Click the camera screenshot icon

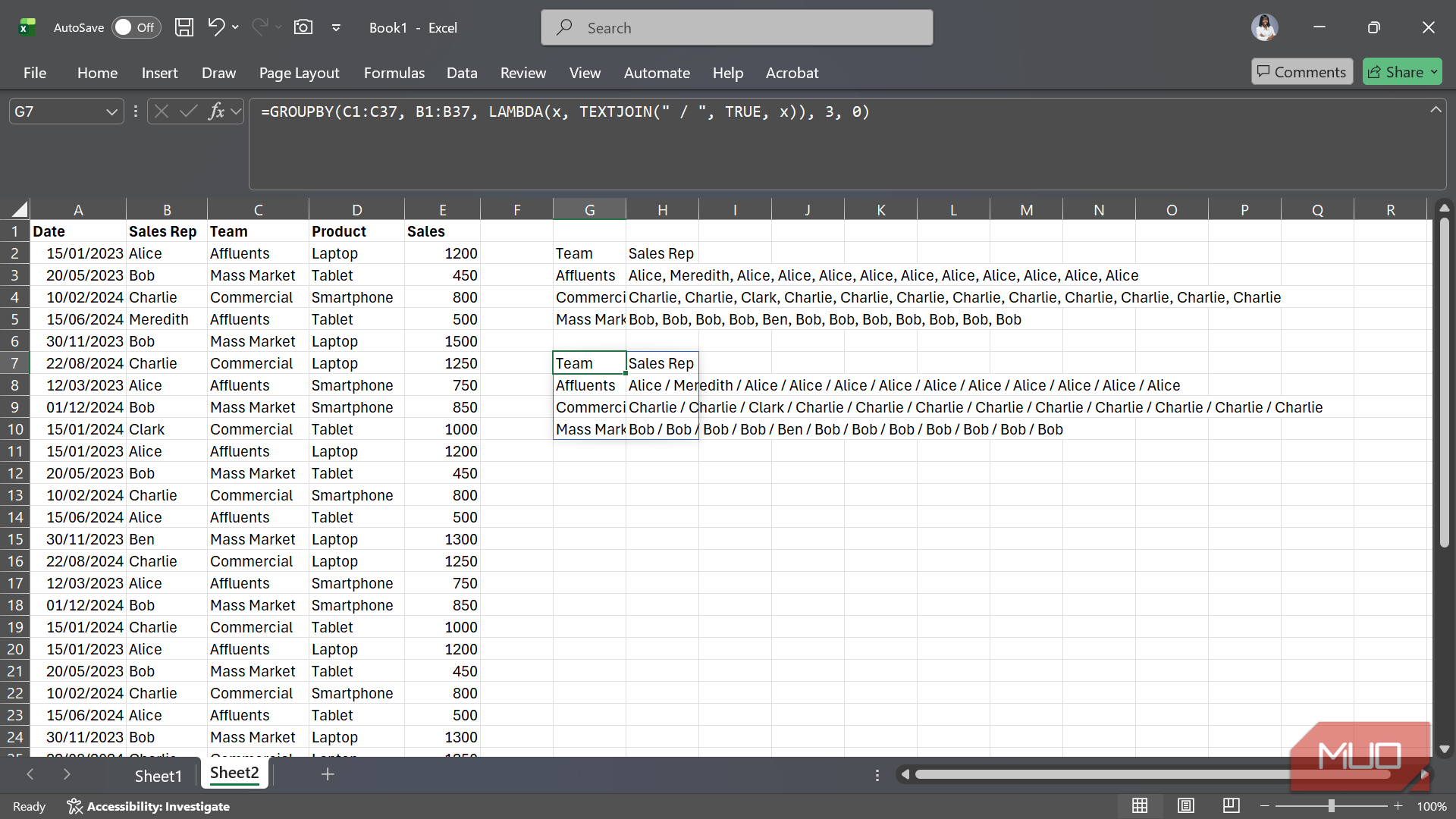click(x=303, y=27)
